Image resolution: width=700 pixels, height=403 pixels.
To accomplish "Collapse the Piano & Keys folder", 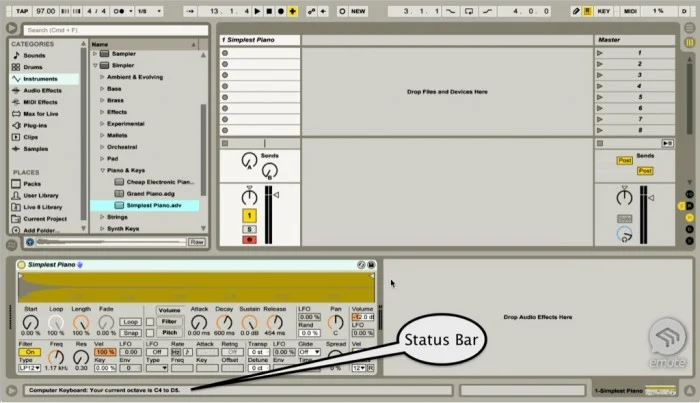I will (x=102, y=170).
